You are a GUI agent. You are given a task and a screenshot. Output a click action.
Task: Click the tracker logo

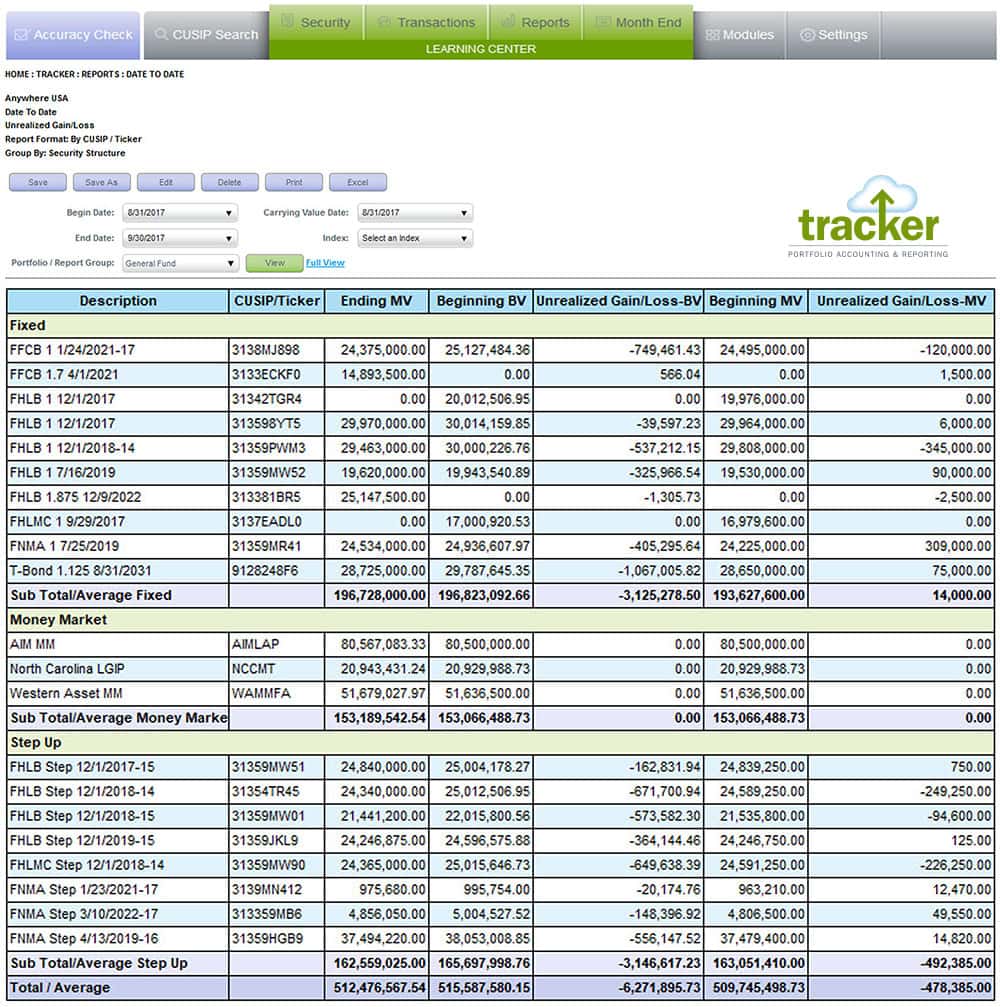pyautogui.click(x=868, y=218)
